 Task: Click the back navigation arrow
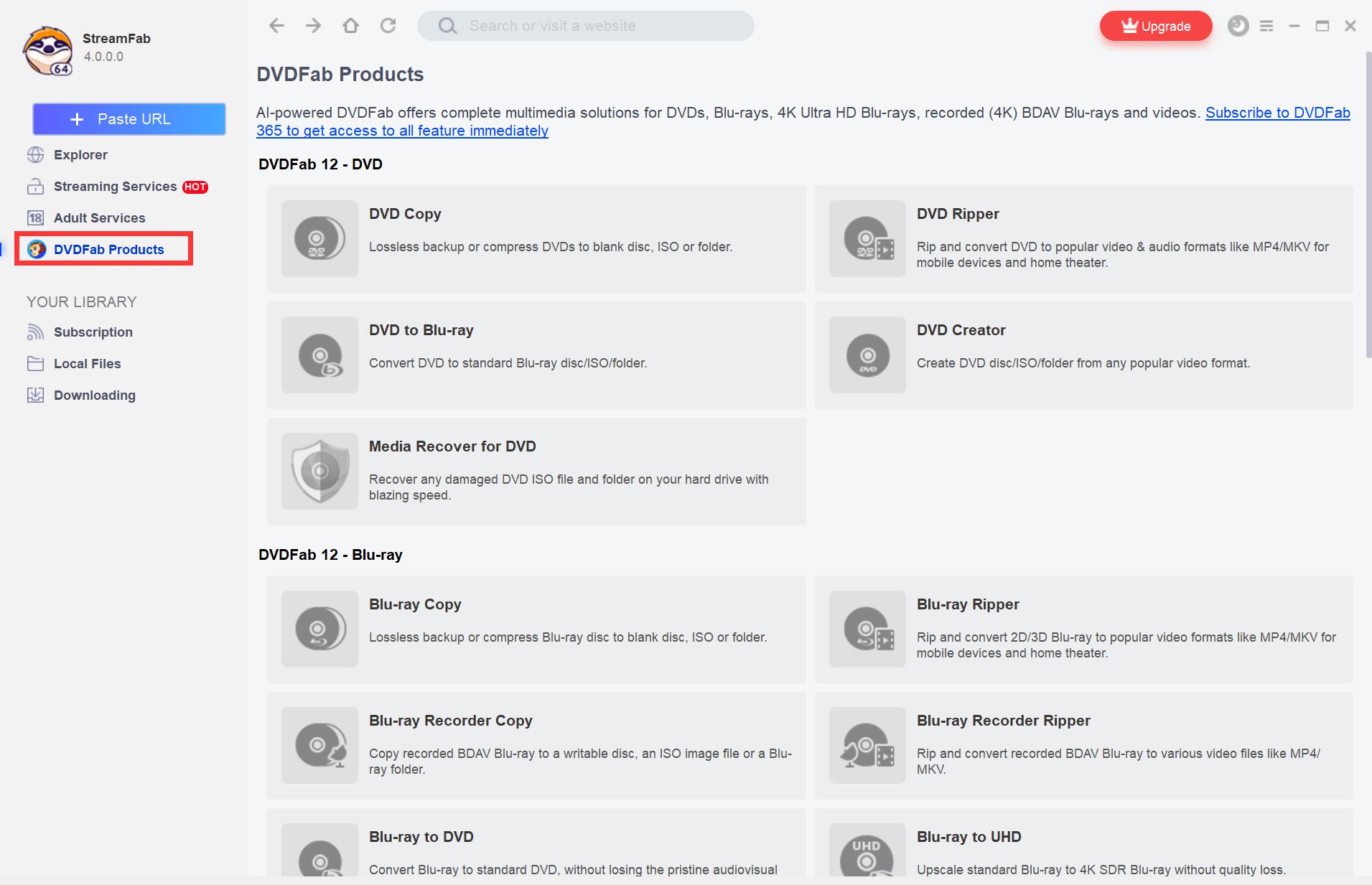pyautogui.click(x=276, y=26)
